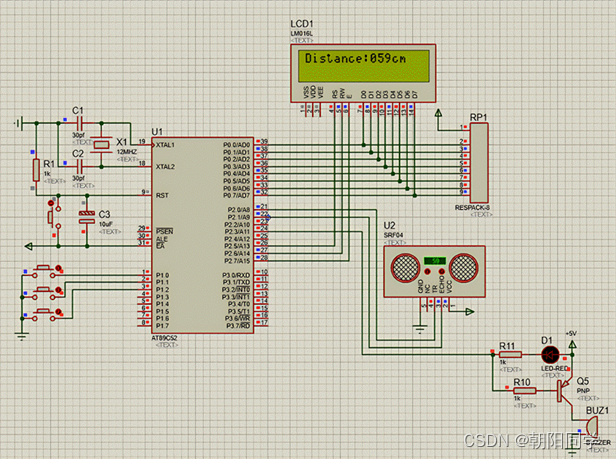Viewport: 616px width, 459px height.
Task: Click the pushbutton wired to P1.1
Action: point(43,293)
